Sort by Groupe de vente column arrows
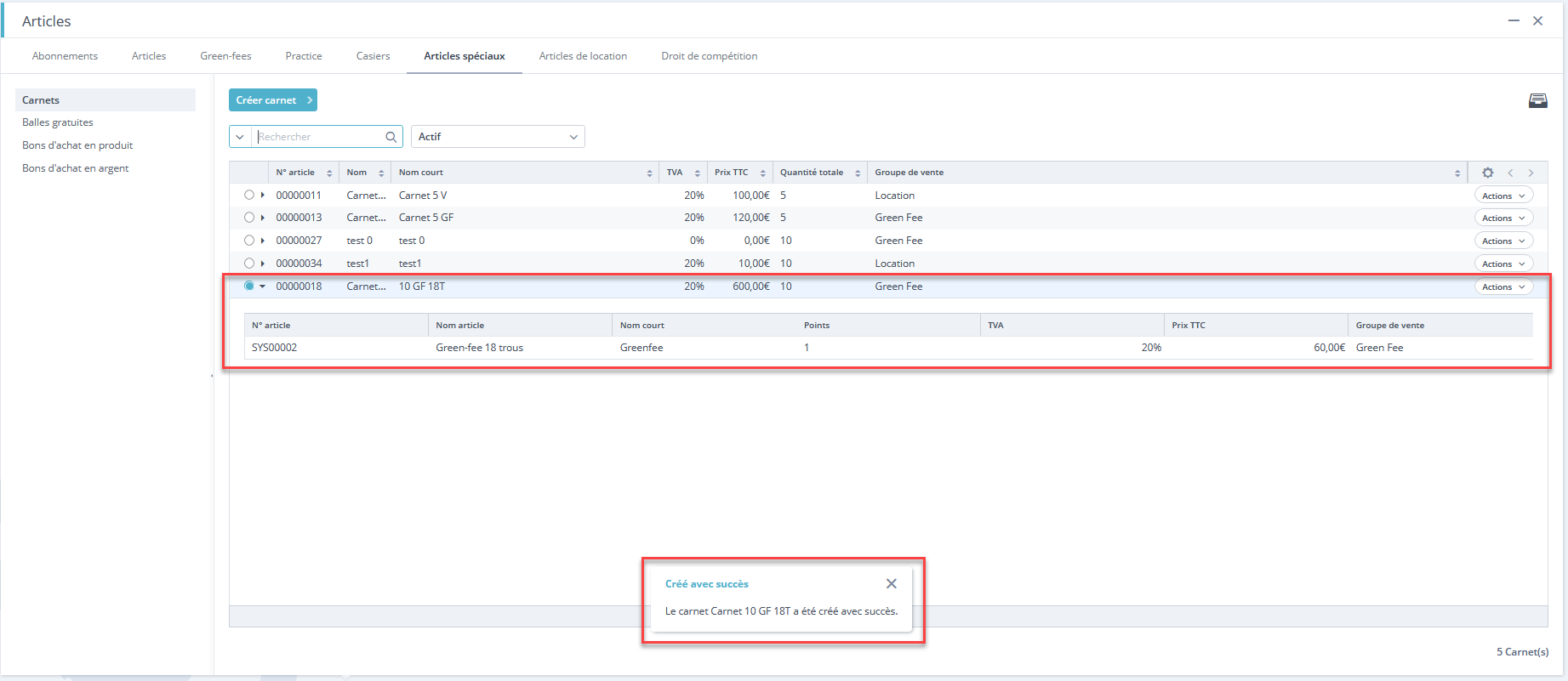Image resolution: width=1568 pixels, height=681 pixels. click(x=1457, y=173)
